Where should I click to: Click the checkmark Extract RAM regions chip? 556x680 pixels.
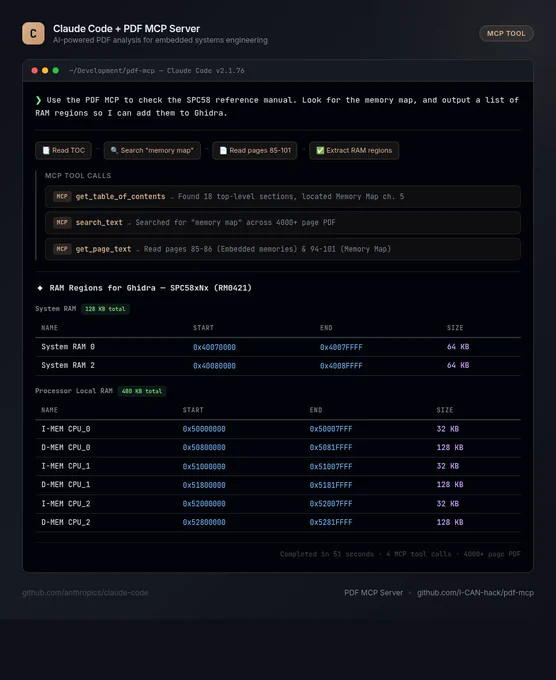tap(354, 150)
